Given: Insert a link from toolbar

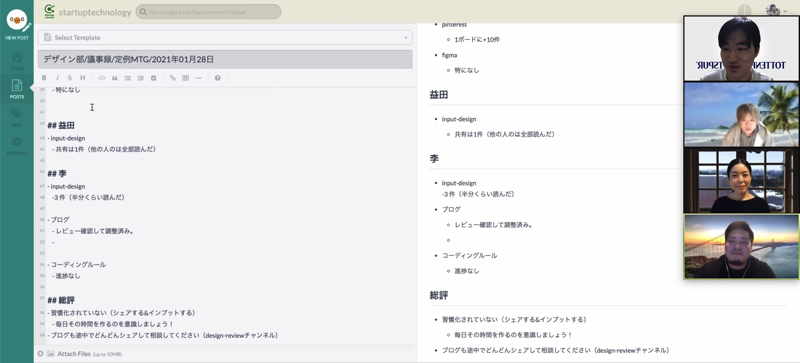Looking at the screenshot, I should pos(172,78).
